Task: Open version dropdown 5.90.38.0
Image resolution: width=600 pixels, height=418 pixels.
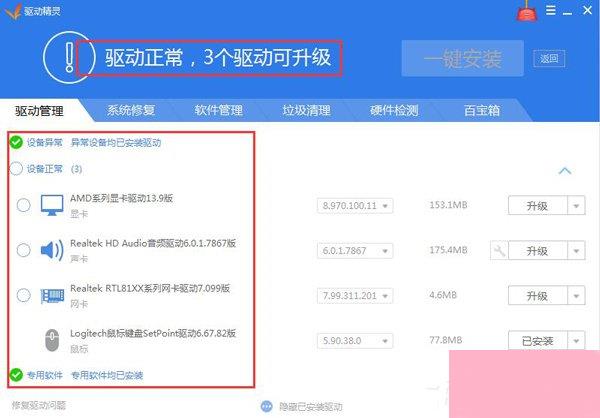Action: [355, 341]
